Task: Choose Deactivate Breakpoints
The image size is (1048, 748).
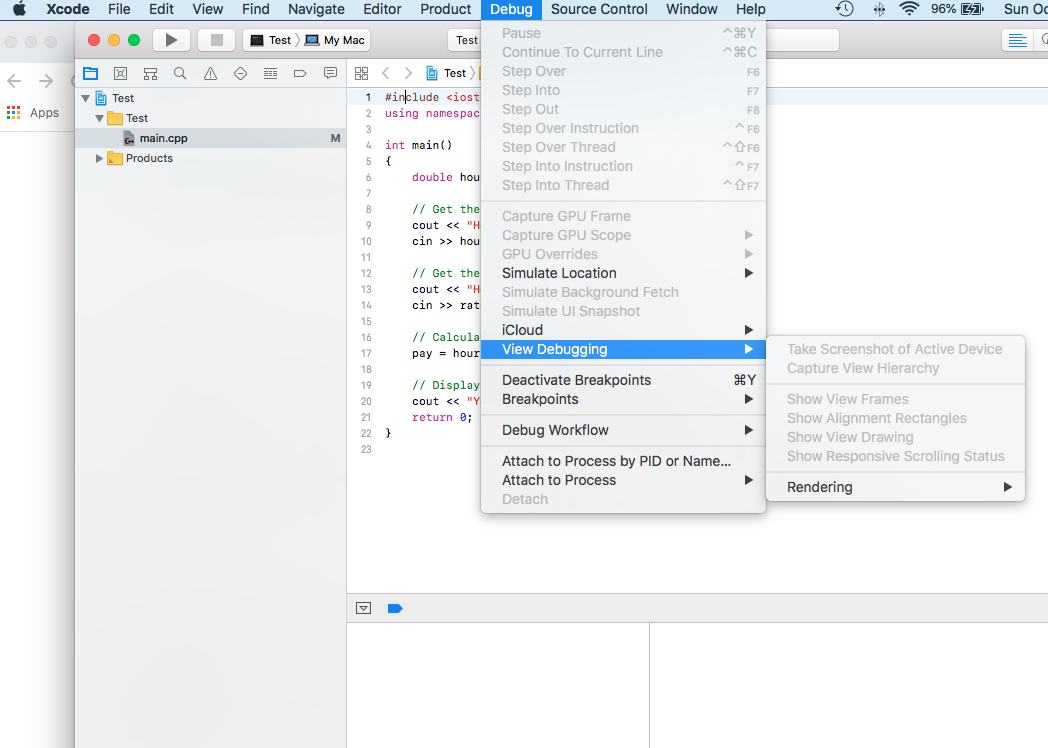Action: [623, 380]
